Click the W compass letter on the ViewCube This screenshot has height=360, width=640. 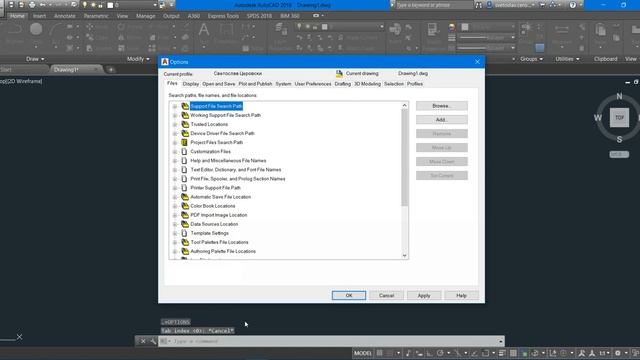point(598,118)
